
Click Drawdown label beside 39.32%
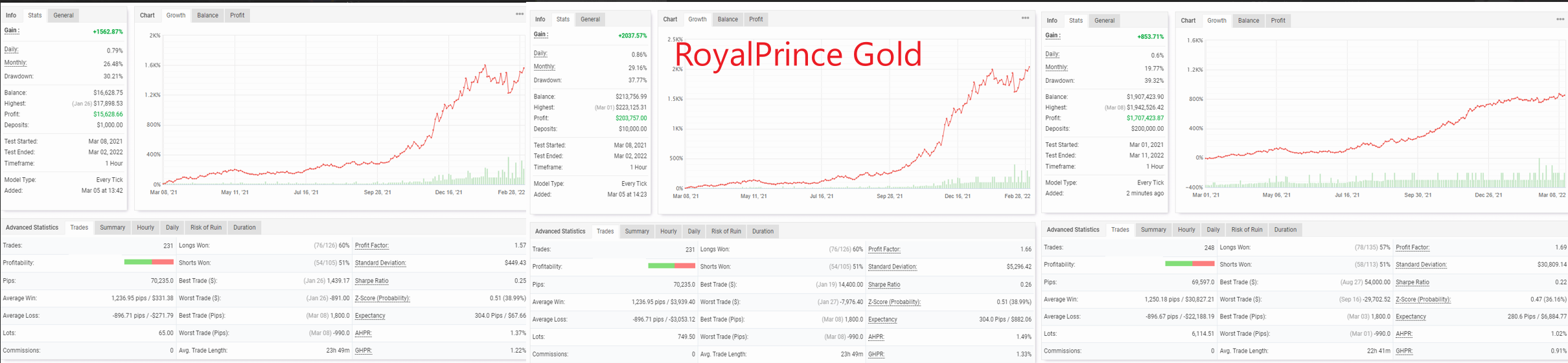click(x=1060, y=81)
